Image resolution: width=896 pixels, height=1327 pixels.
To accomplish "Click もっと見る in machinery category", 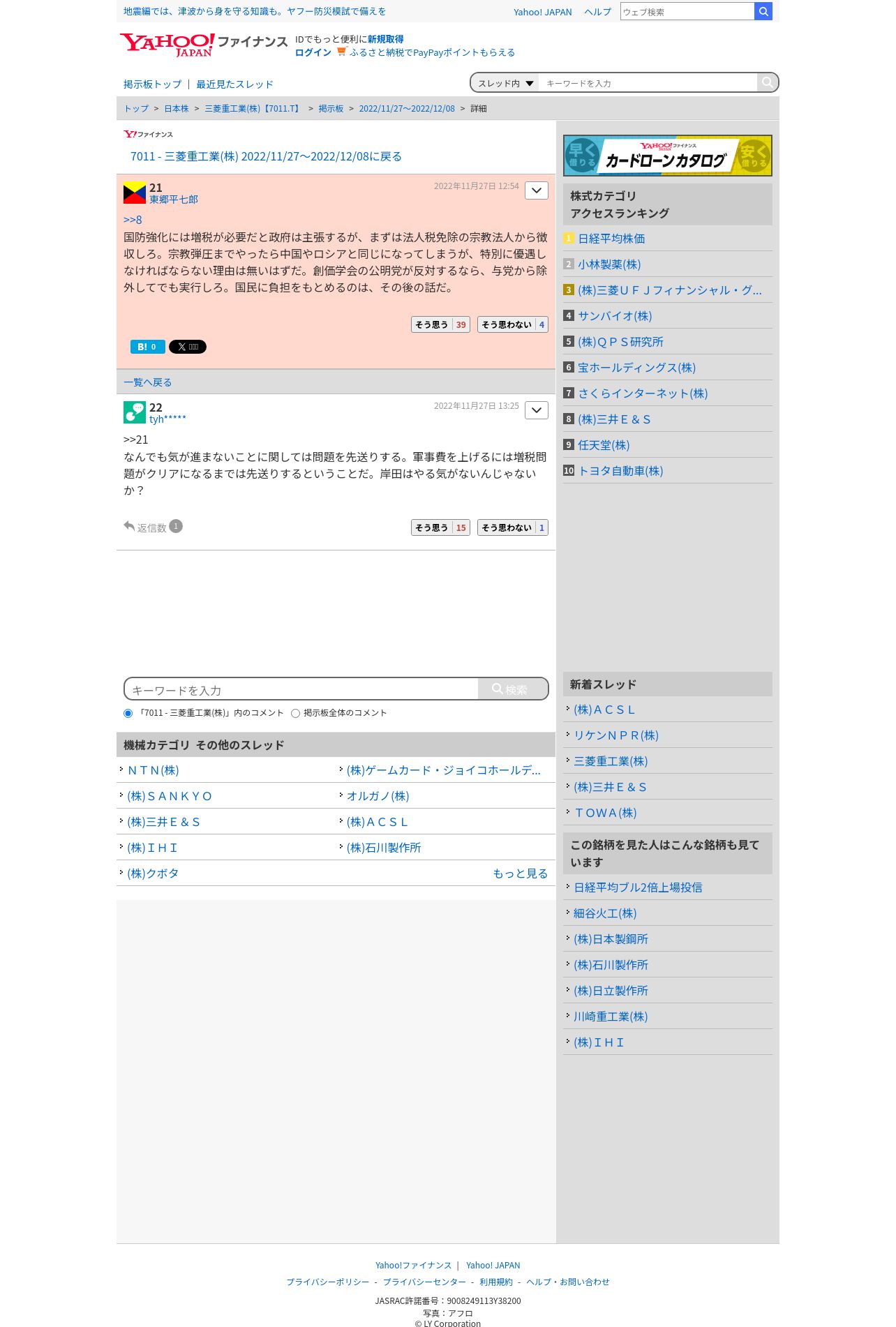I will click(x=521, y=874).
